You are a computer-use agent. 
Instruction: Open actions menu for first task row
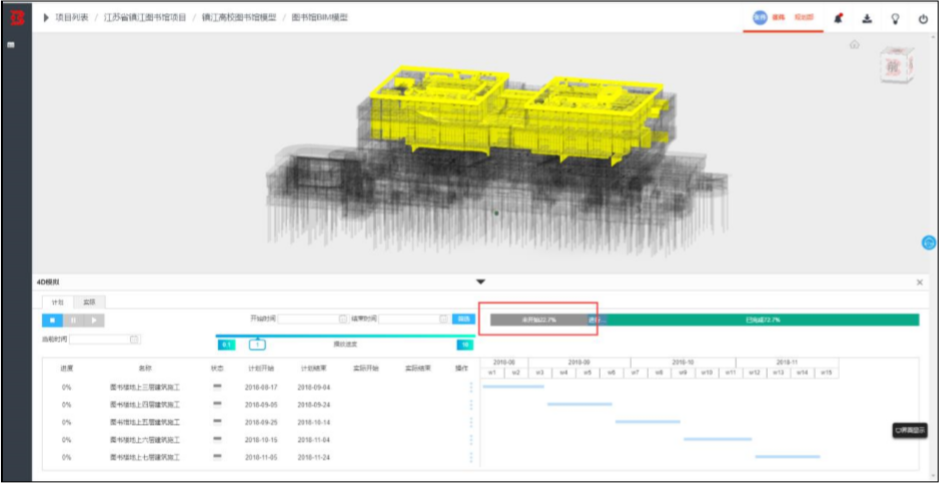471,387
